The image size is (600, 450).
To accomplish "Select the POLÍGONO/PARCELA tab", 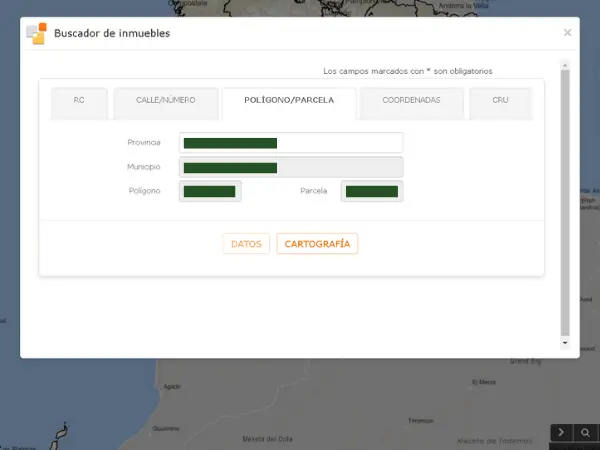I will click(289, 101).
